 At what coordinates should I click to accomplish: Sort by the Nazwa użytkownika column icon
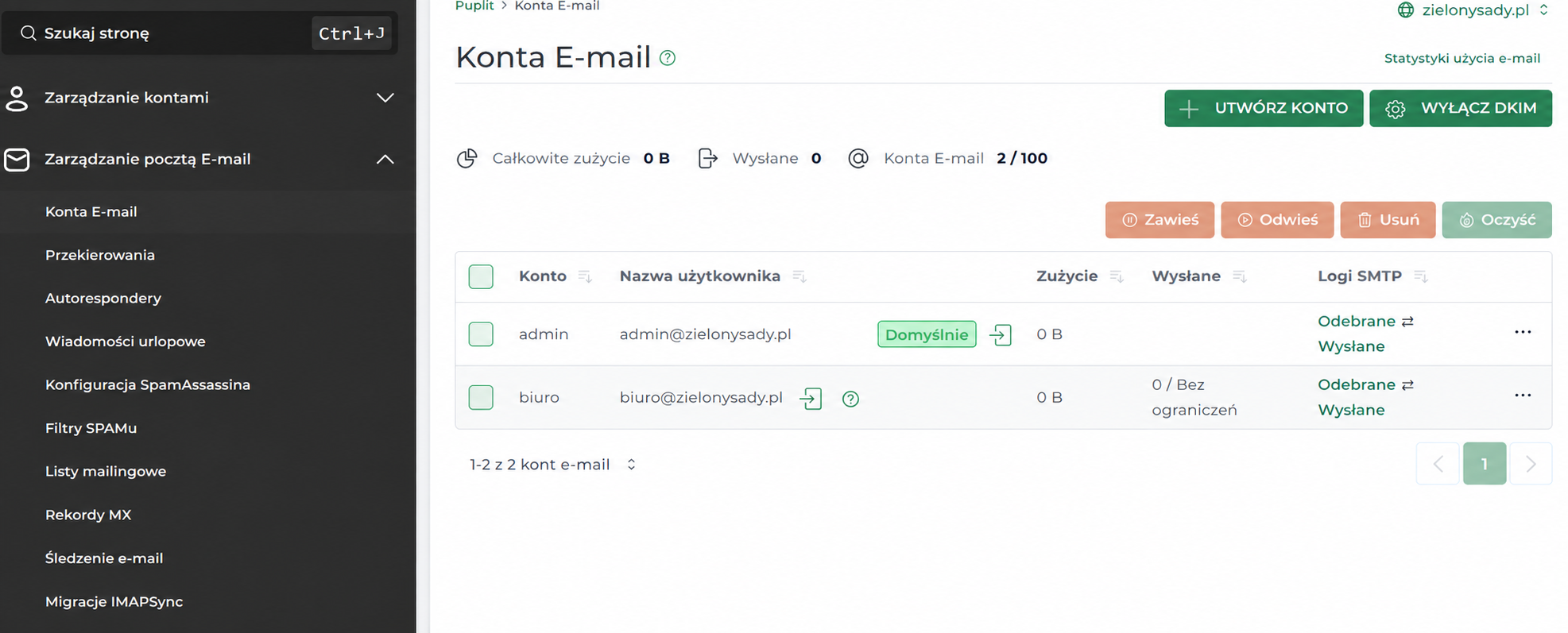click(x=799, y=276)
